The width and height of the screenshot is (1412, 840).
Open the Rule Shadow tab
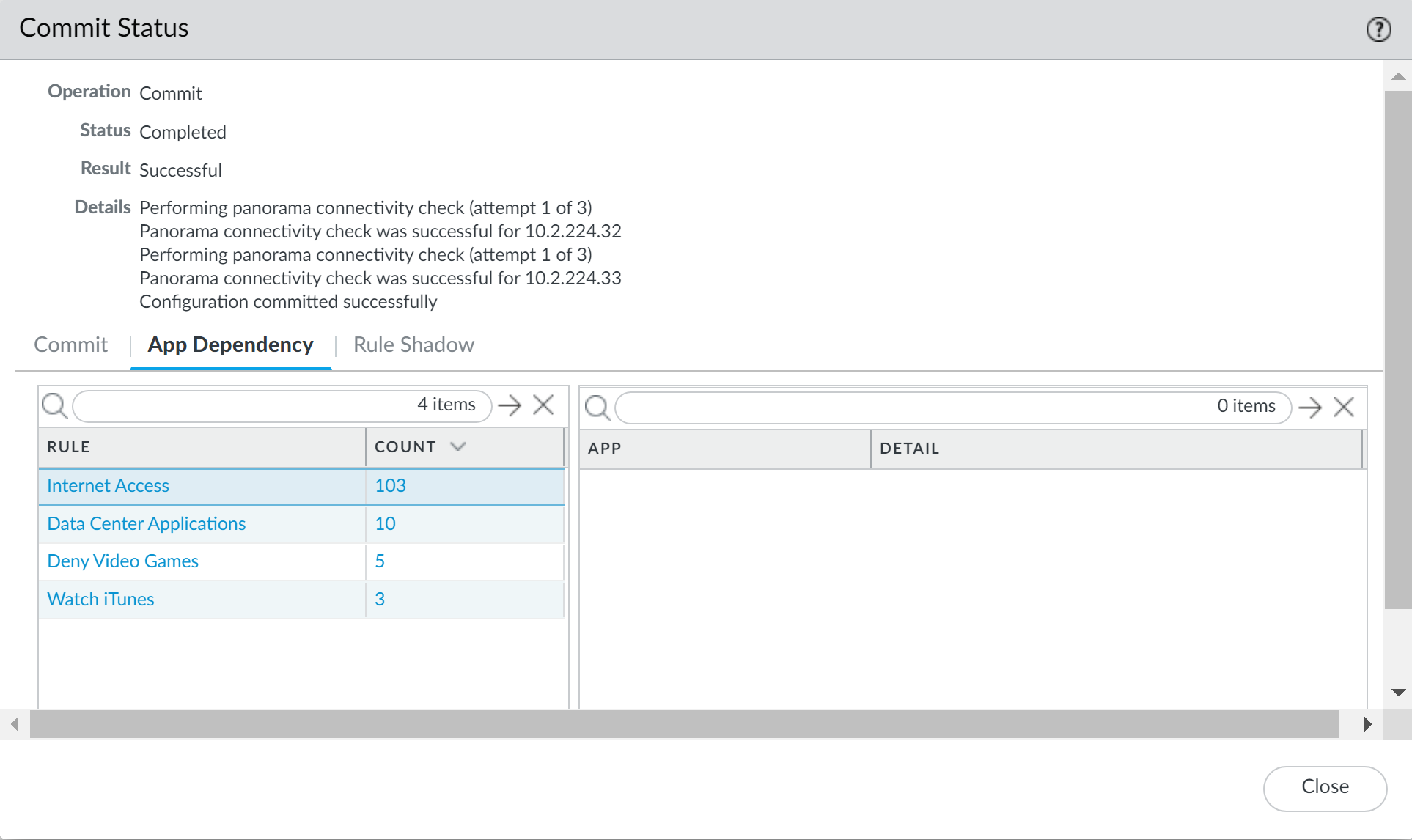click(x=413, y=345)
